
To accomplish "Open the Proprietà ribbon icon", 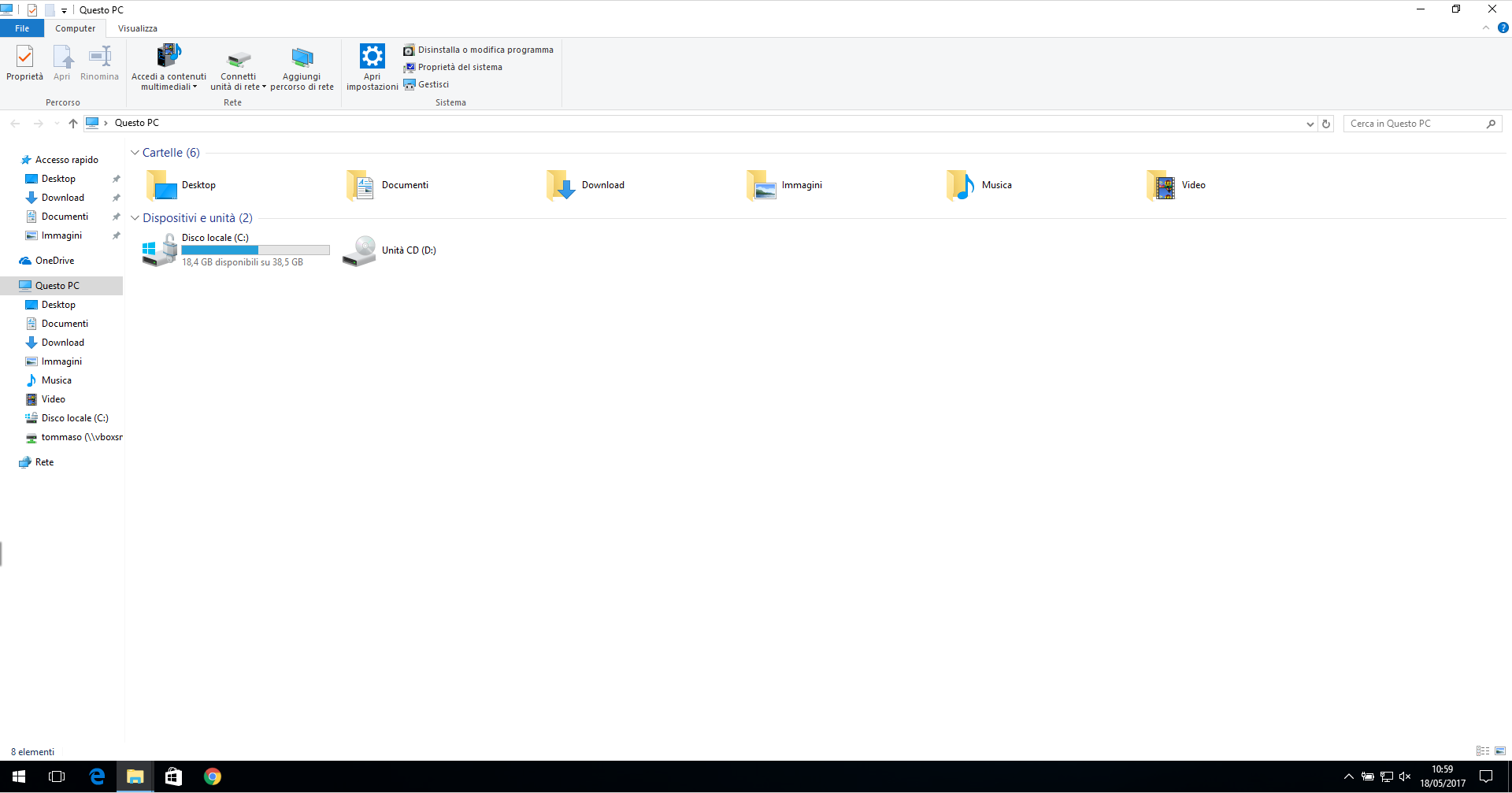I will (24, 57).
